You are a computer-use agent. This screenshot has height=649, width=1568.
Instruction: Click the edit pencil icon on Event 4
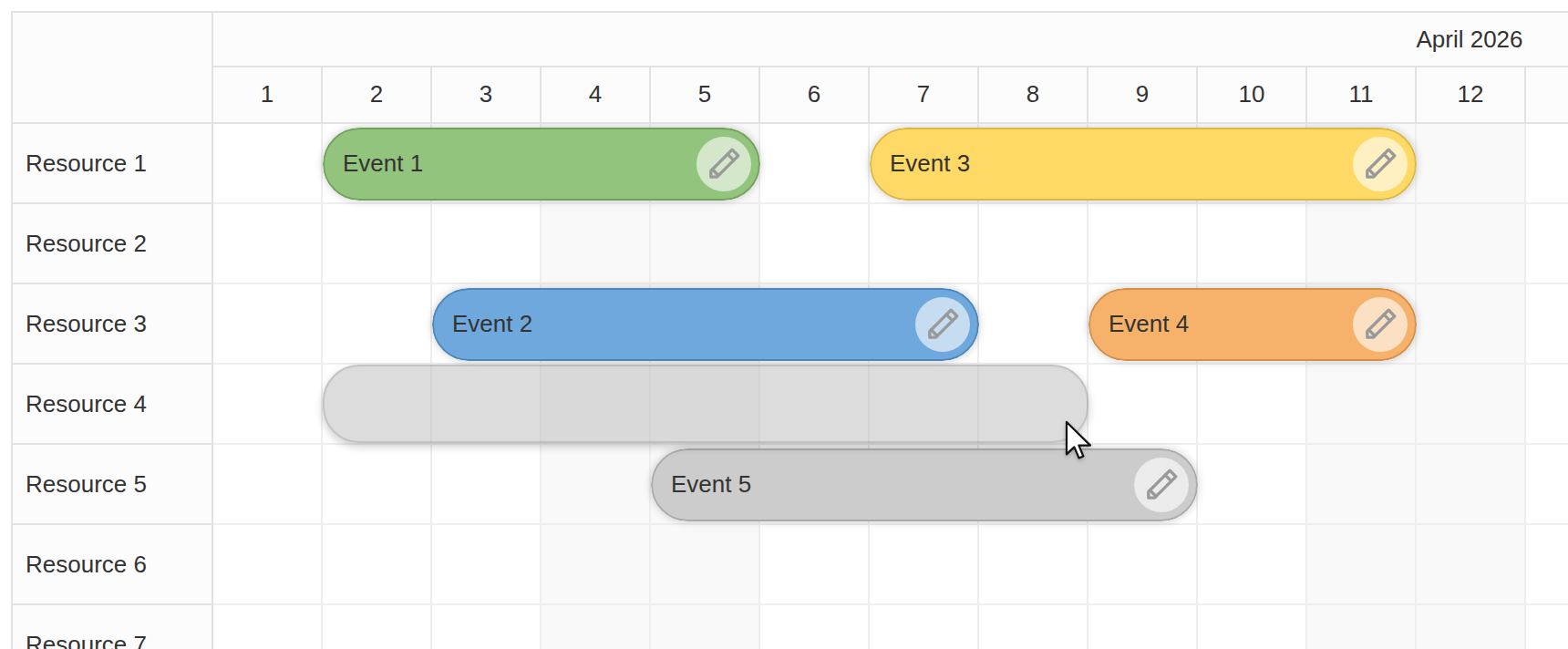1380,324
